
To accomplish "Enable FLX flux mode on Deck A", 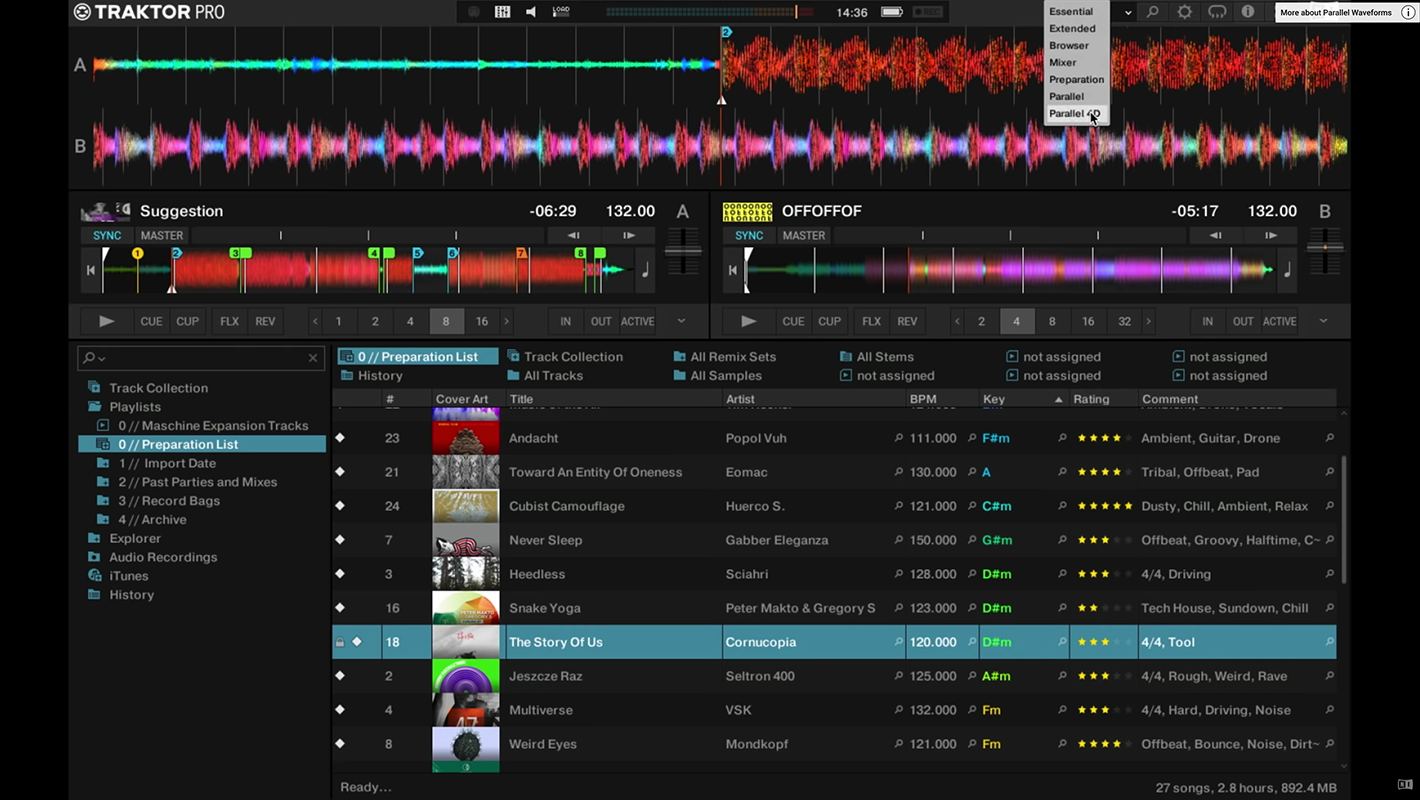I will click(x=229, y=321).
